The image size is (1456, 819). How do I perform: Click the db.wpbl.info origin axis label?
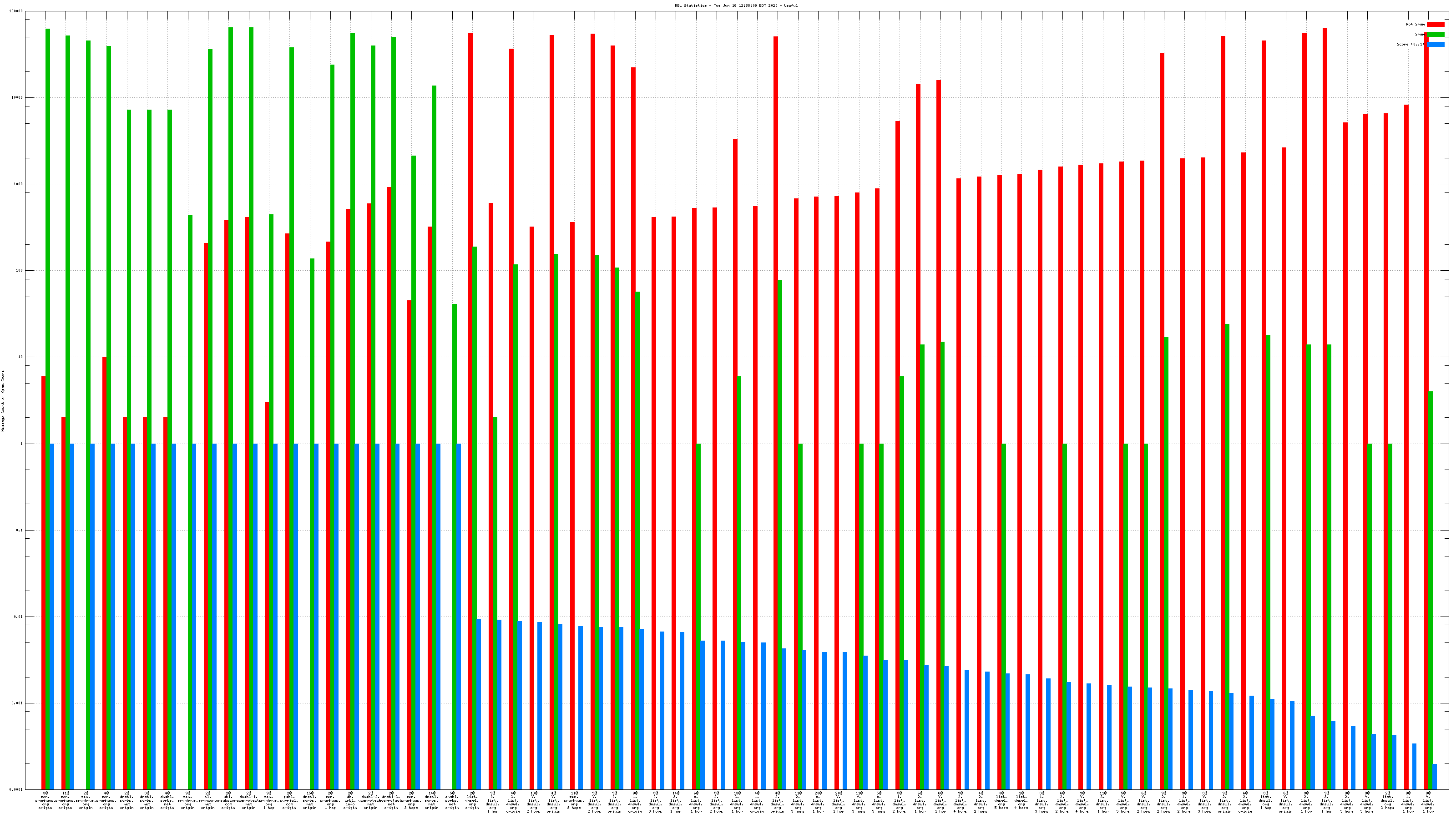point(350,800)
